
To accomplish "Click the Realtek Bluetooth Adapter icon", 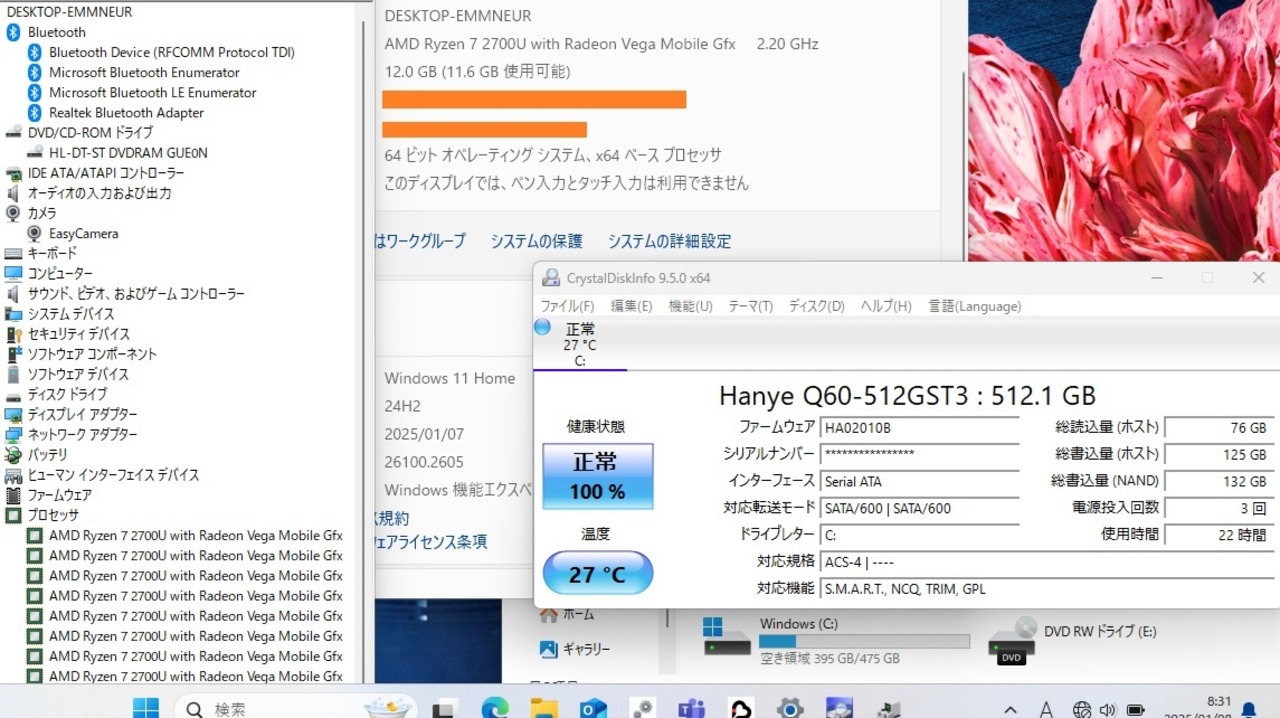I will tap(34, 113).
